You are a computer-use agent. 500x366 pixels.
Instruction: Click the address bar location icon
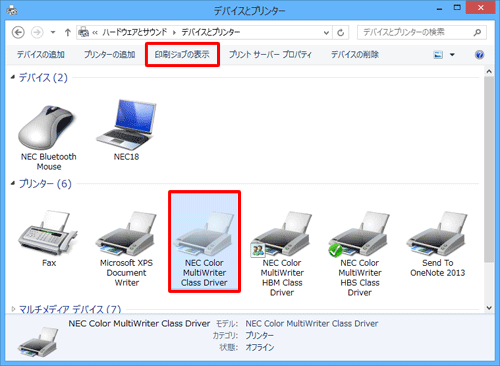[83, 32]
